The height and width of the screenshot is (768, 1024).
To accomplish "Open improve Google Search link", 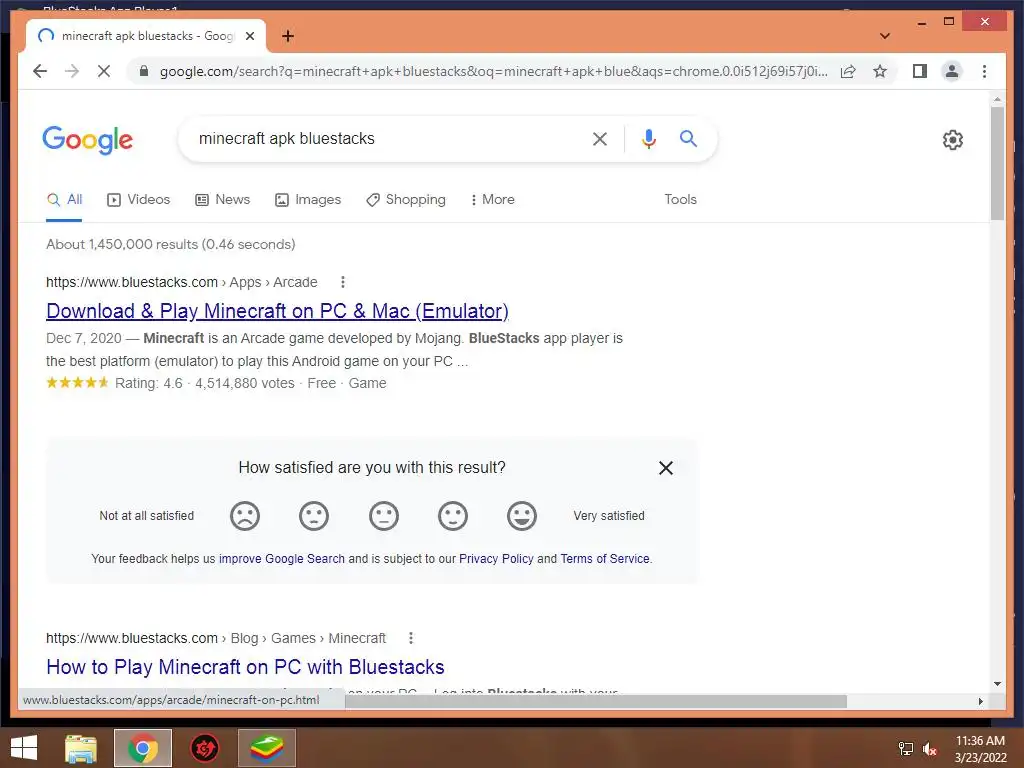I will pos(281,558).
